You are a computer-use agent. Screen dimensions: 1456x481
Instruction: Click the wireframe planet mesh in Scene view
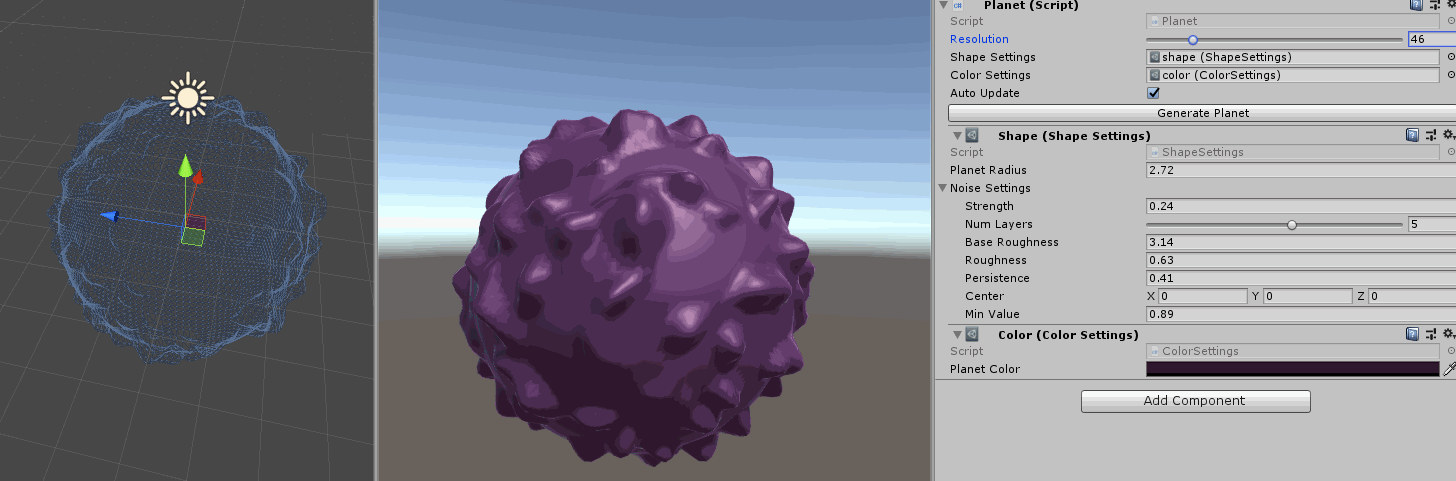187,228
